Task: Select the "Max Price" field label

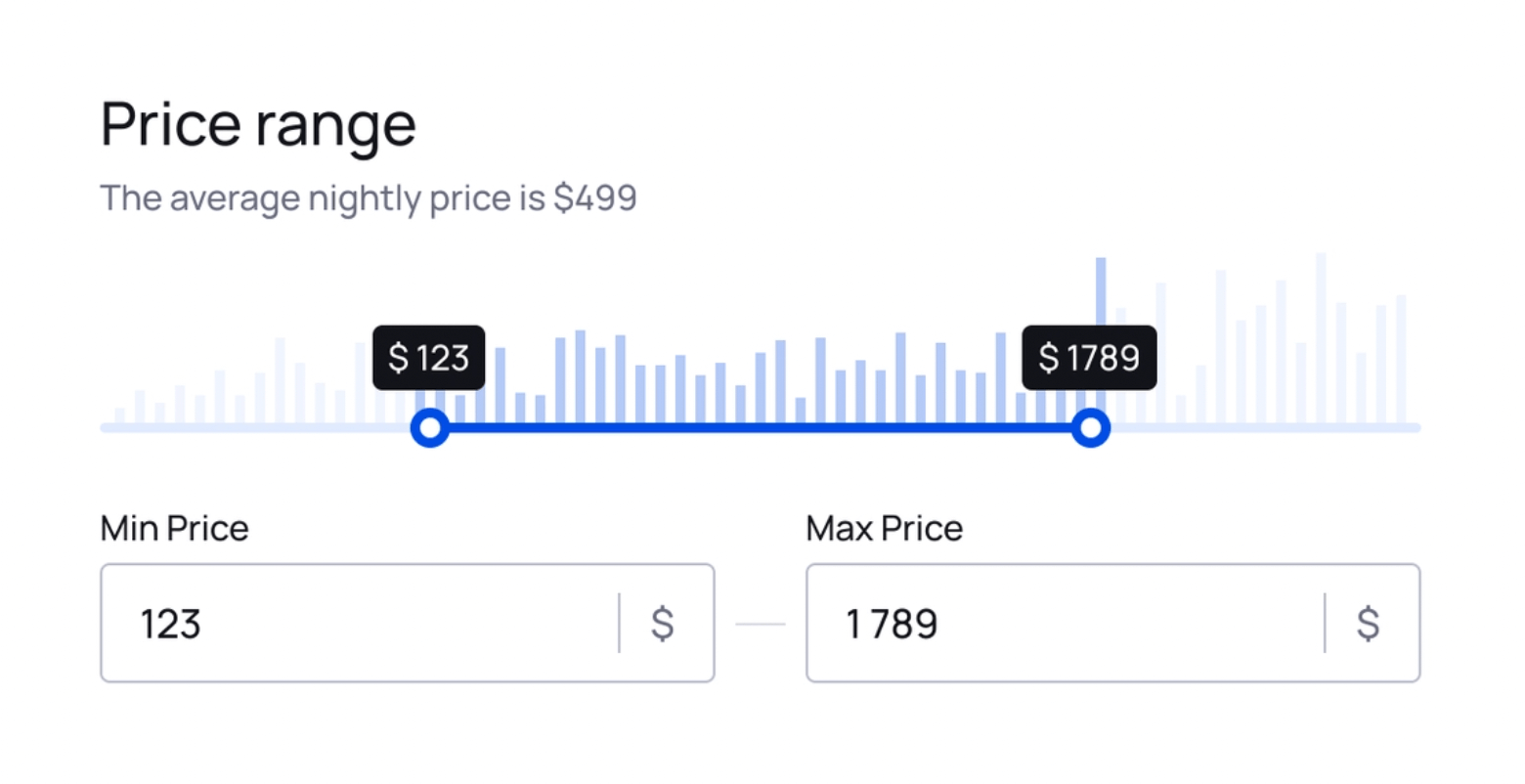Action: pos(884,529)
